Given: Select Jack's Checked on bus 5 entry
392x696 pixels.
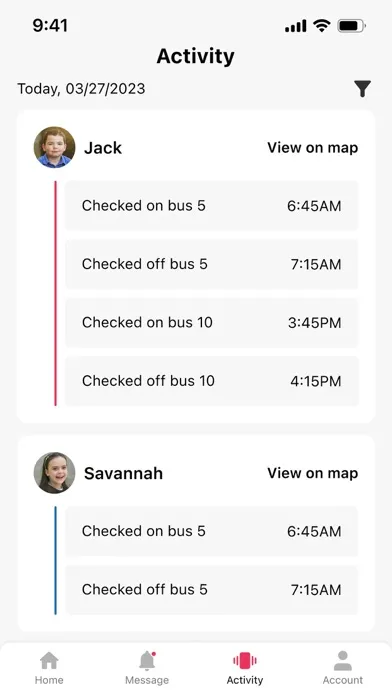Looking at the screenshot, I should point(212,206).
